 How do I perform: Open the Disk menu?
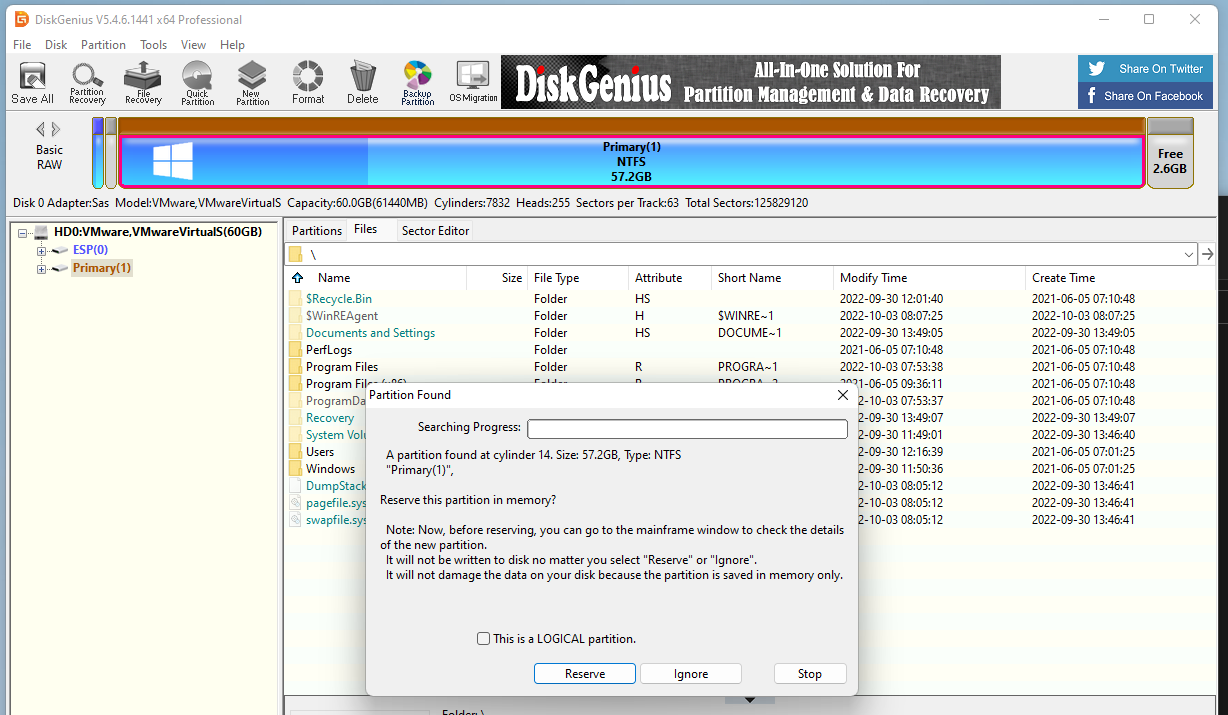point(56,45)
